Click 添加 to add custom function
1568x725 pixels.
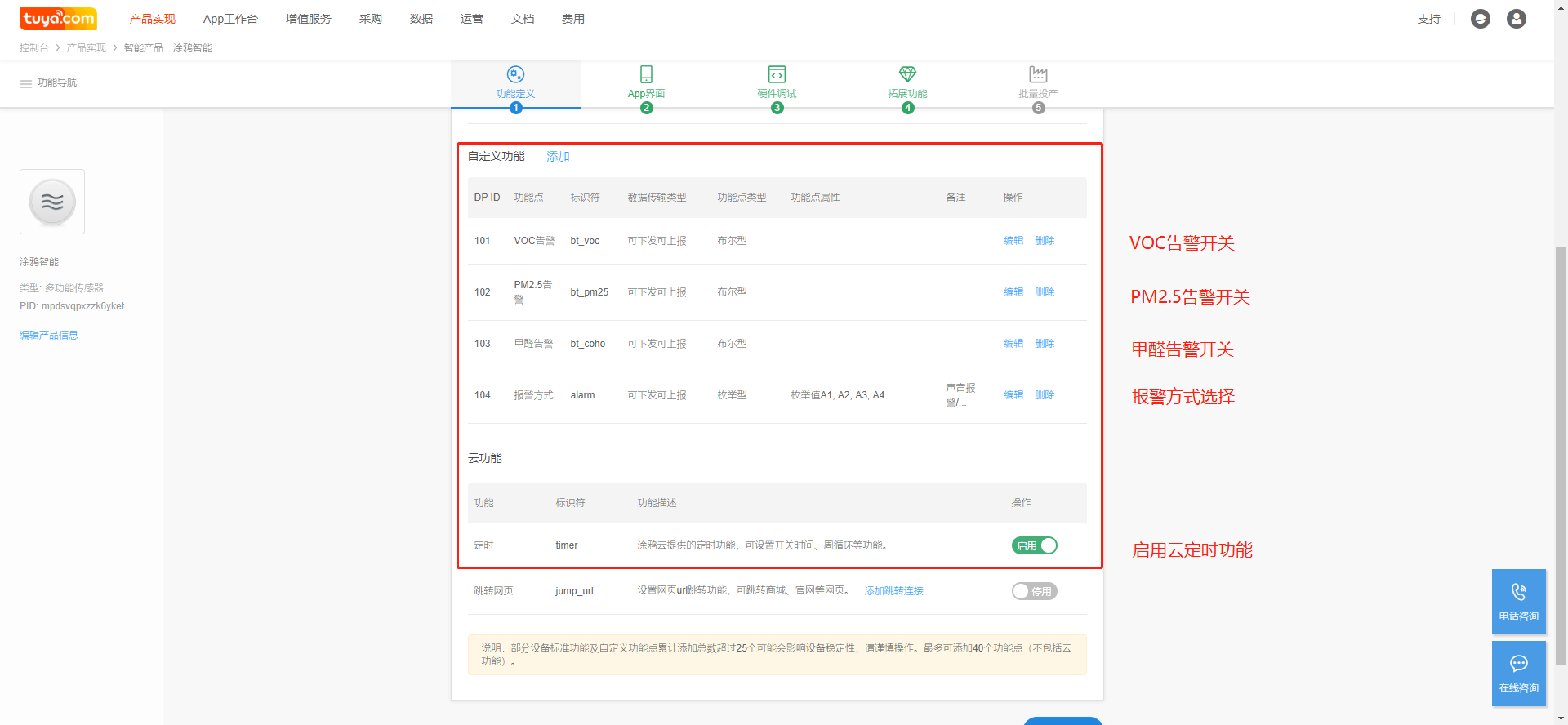pos(558,157)
